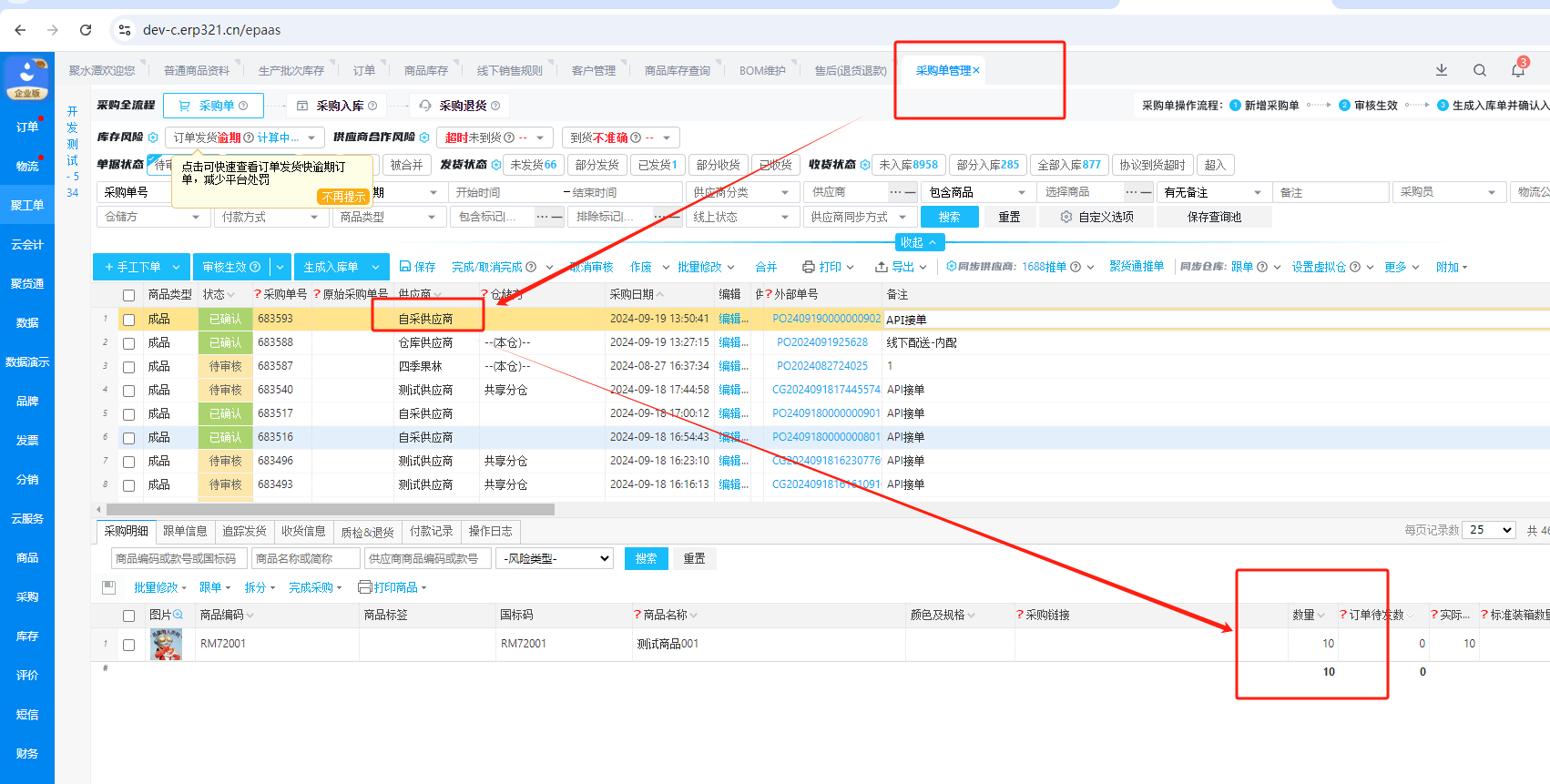
Task: Check the checkbox for order 683587
Action: point(128,367)
